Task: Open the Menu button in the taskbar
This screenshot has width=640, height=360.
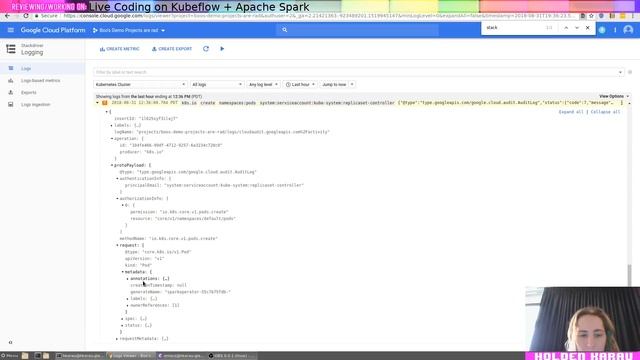Action: tap(9, 356)
